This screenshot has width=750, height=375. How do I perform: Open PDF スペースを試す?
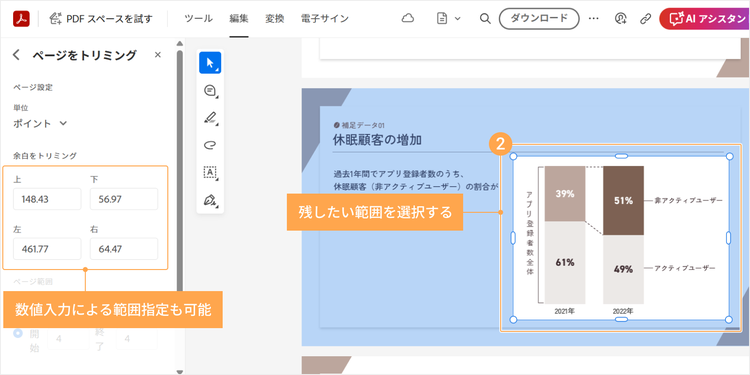coord(100,19)
